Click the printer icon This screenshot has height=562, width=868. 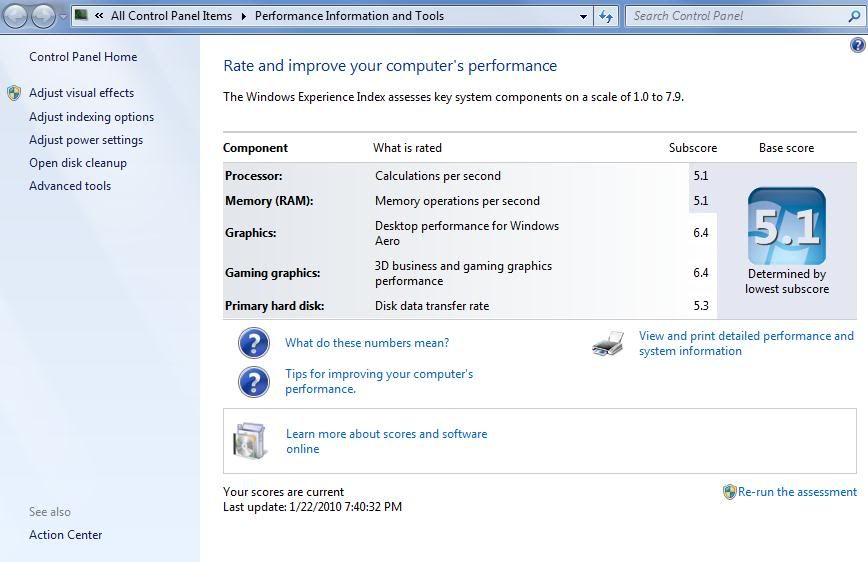click(608, 343)
